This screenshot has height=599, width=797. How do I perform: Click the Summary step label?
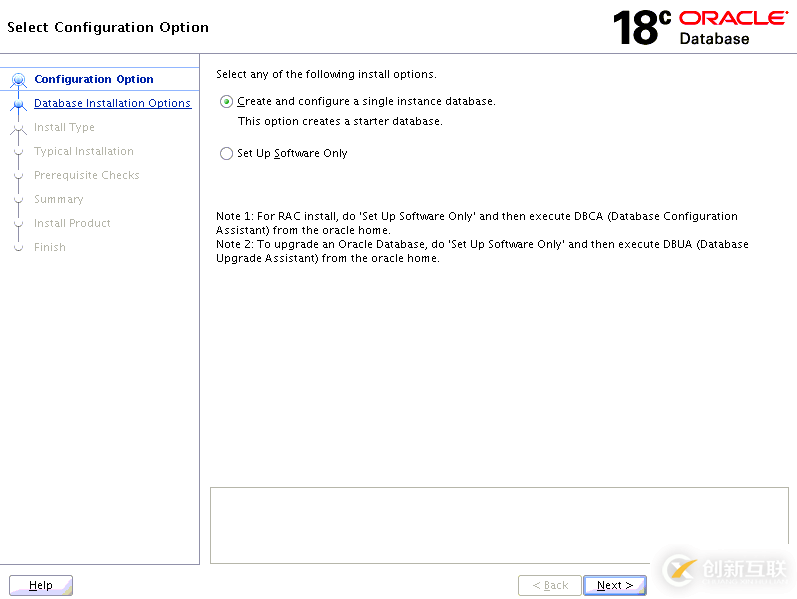[x=58, y=199]
